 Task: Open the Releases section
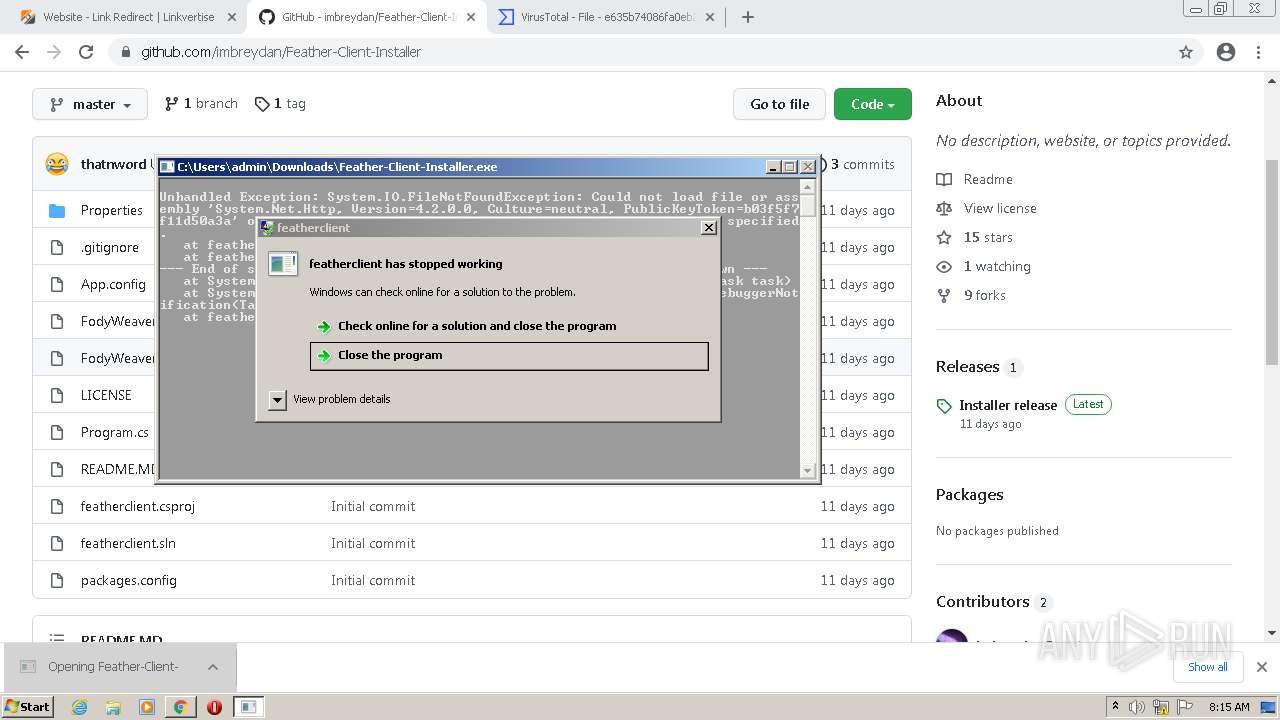tap(967, 367)
